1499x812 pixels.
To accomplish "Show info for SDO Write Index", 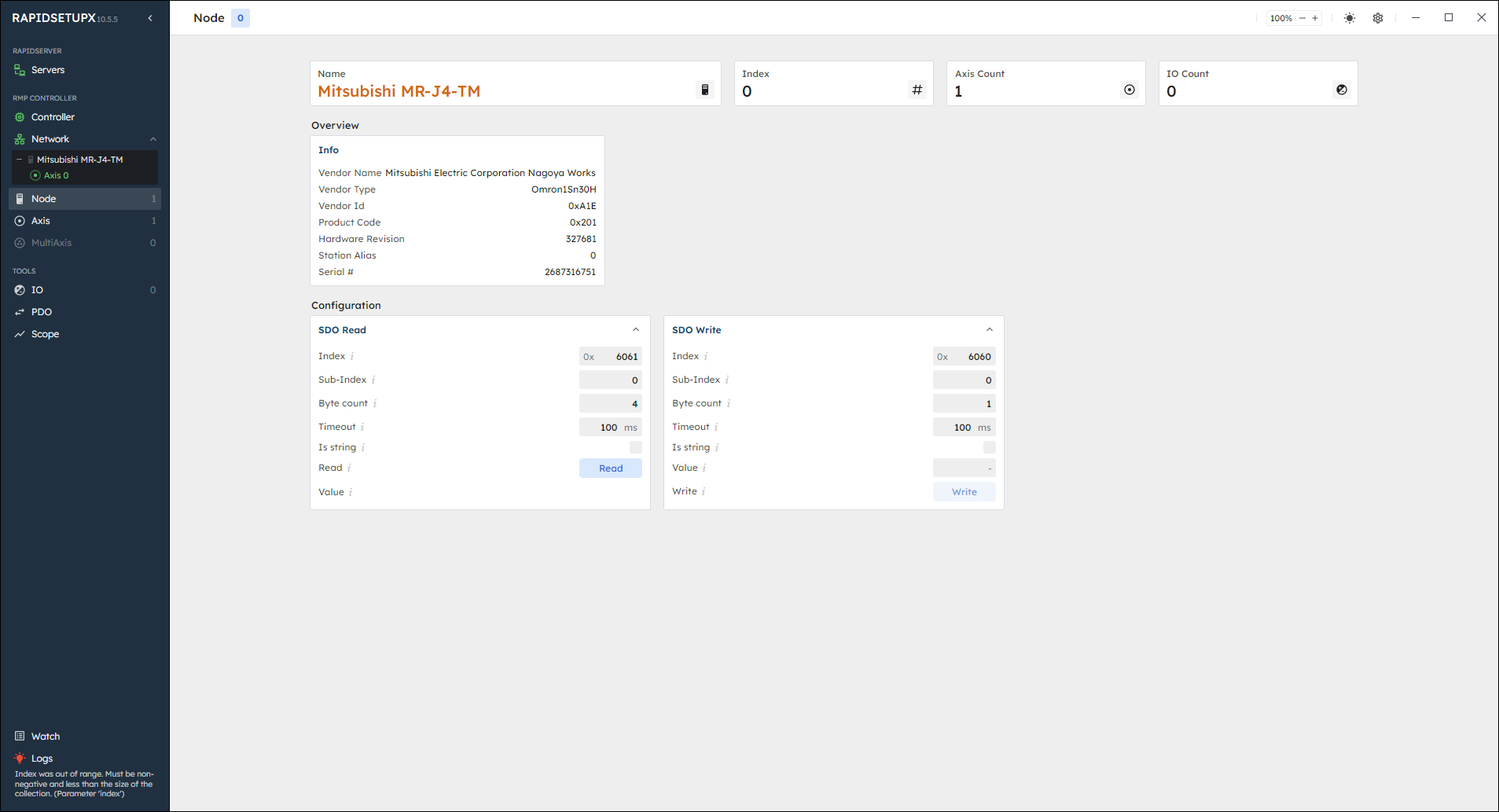I will click(x=706, y=357).
